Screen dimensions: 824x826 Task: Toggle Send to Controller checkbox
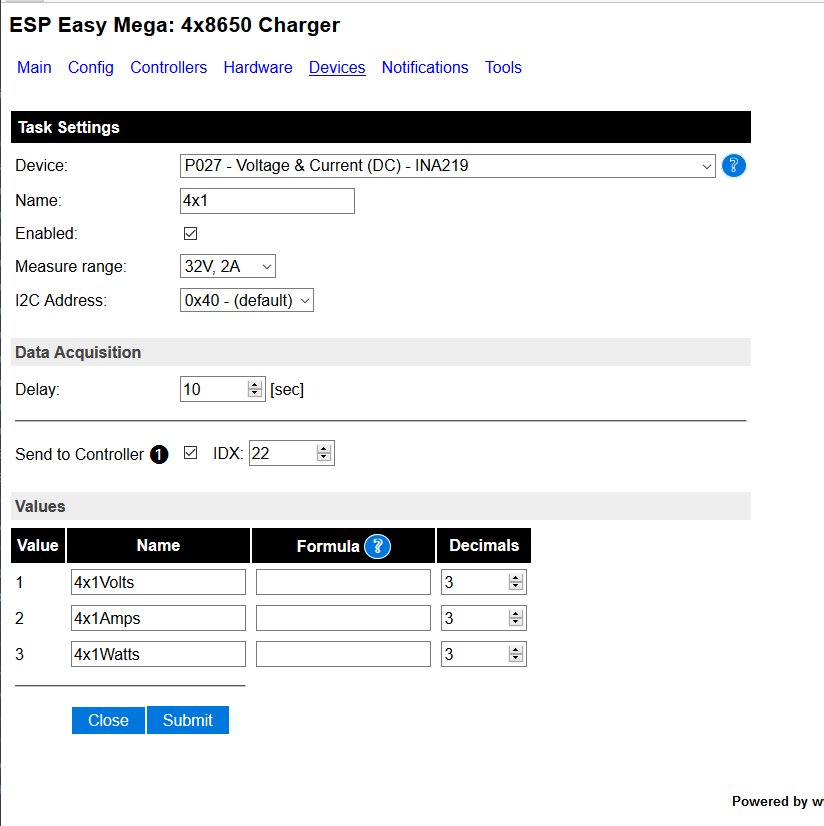[x=190, y=453]
